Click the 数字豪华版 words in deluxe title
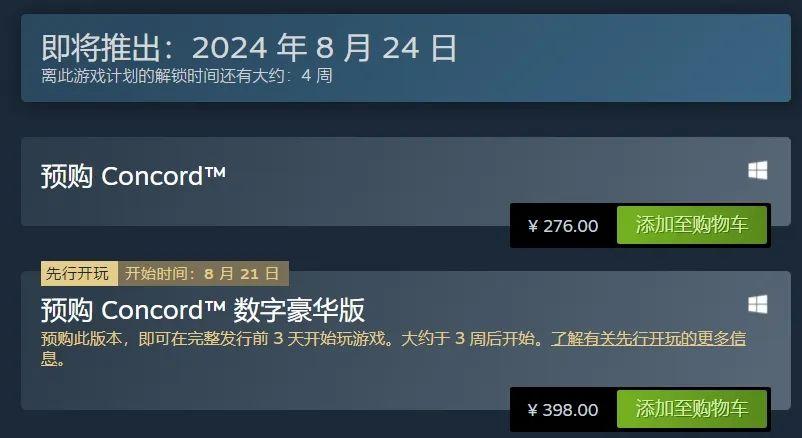This screenshot has width=802, height=438. click(x=299, y=310)
